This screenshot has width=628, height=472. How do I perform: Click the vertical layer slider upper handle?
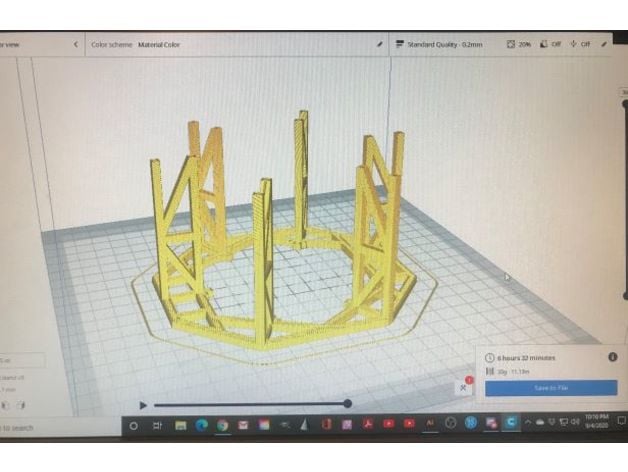[x=625, y=104]
